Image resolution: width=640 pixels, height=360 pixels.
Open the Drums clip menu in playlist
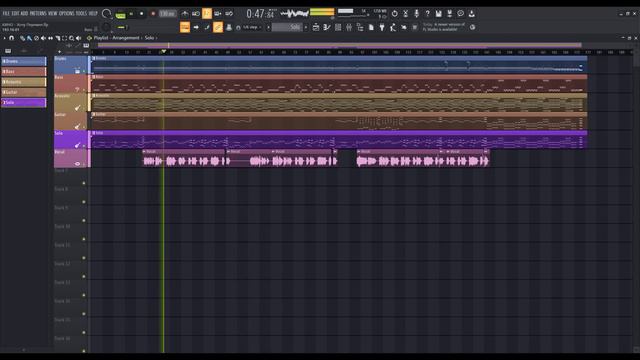click(x=94, y=58)
